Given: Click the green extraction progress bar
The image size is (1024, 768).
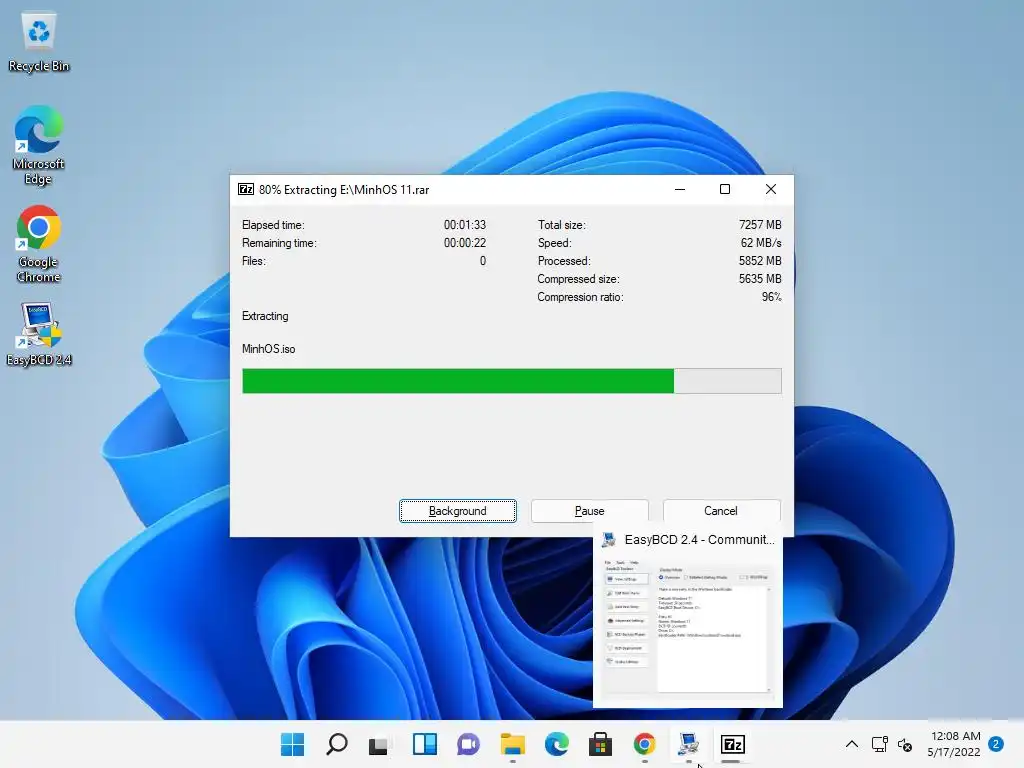Looking at the screenshot, I should click(511, 381).
